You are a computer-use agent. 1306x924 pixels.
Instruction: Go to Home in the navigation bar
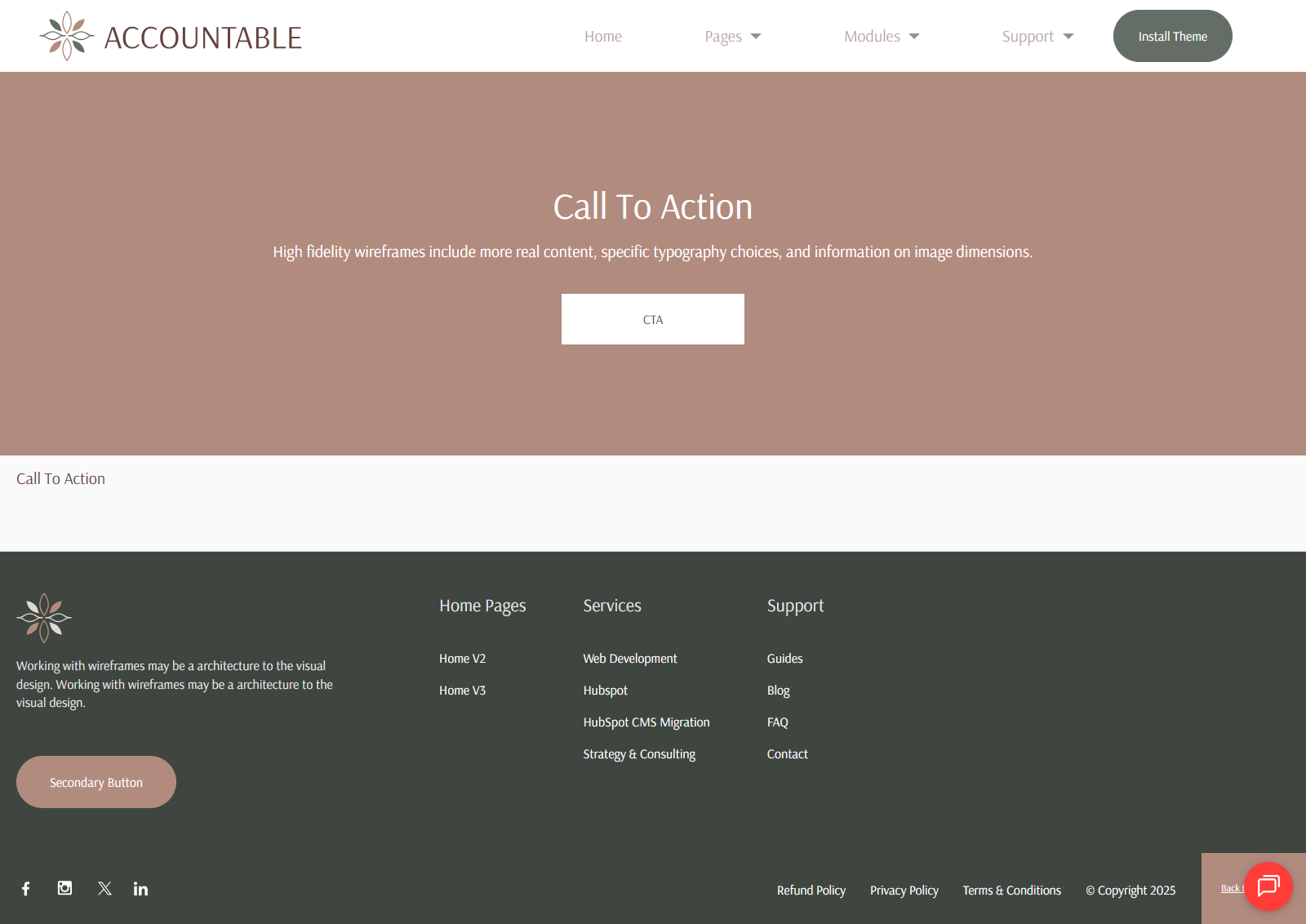point(603,37)
